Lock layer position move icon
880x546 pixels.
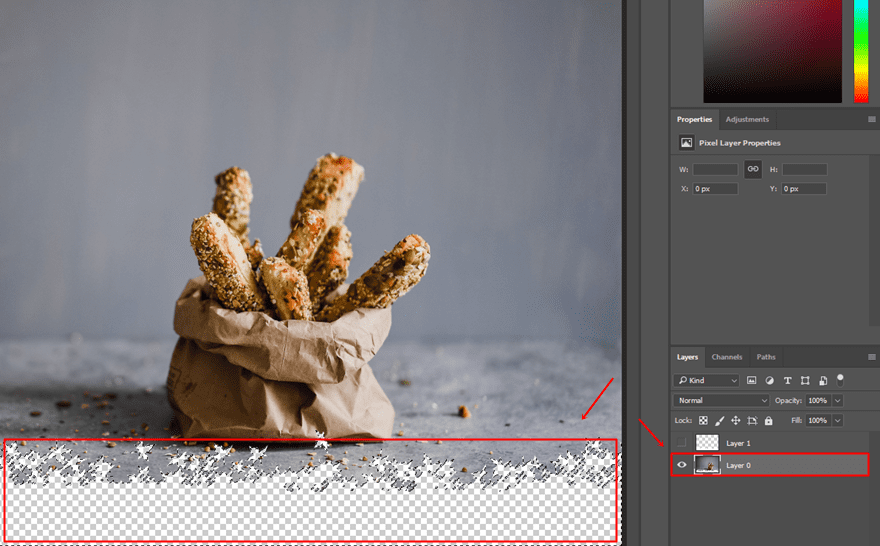pos(736,420)
